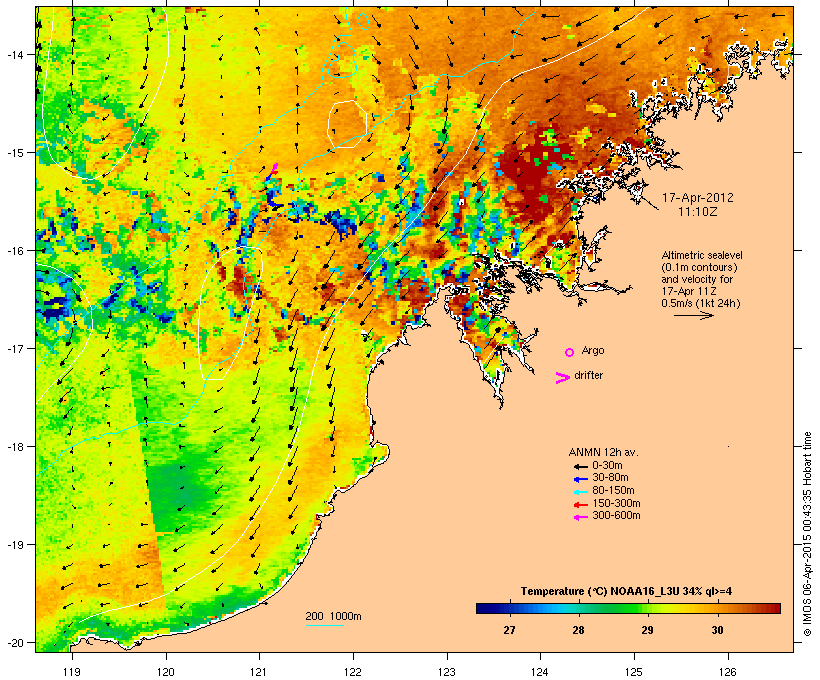Image resolution: width=820 pixels, height=680 pixels.
Task: Click the magenta 300-600m legend arrow
Action: [581, 517]
